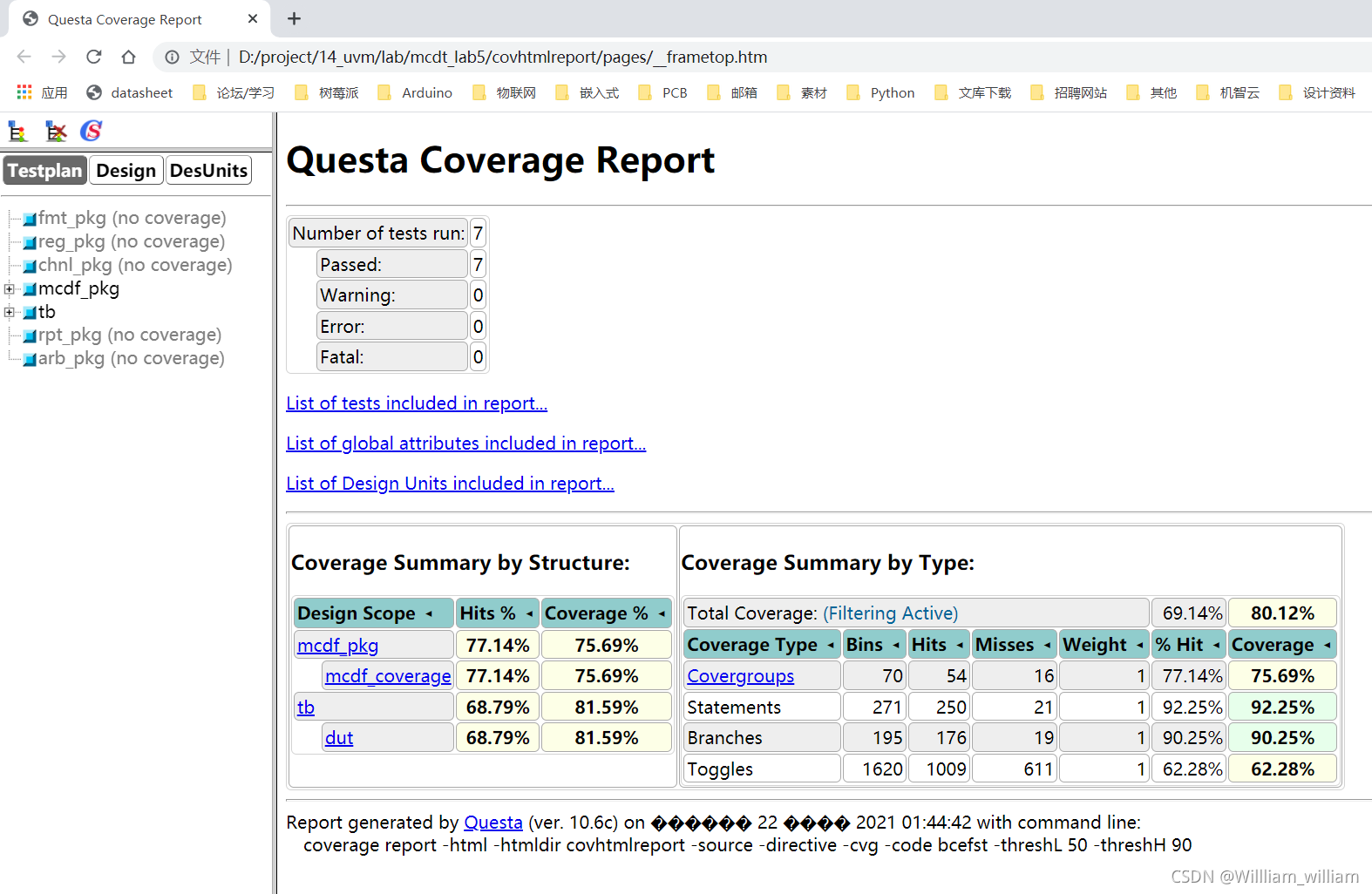The height and width of the screenshot is (894, 1372).
Task: Sort by % Hit column arrow
Action: (1216, 646)
